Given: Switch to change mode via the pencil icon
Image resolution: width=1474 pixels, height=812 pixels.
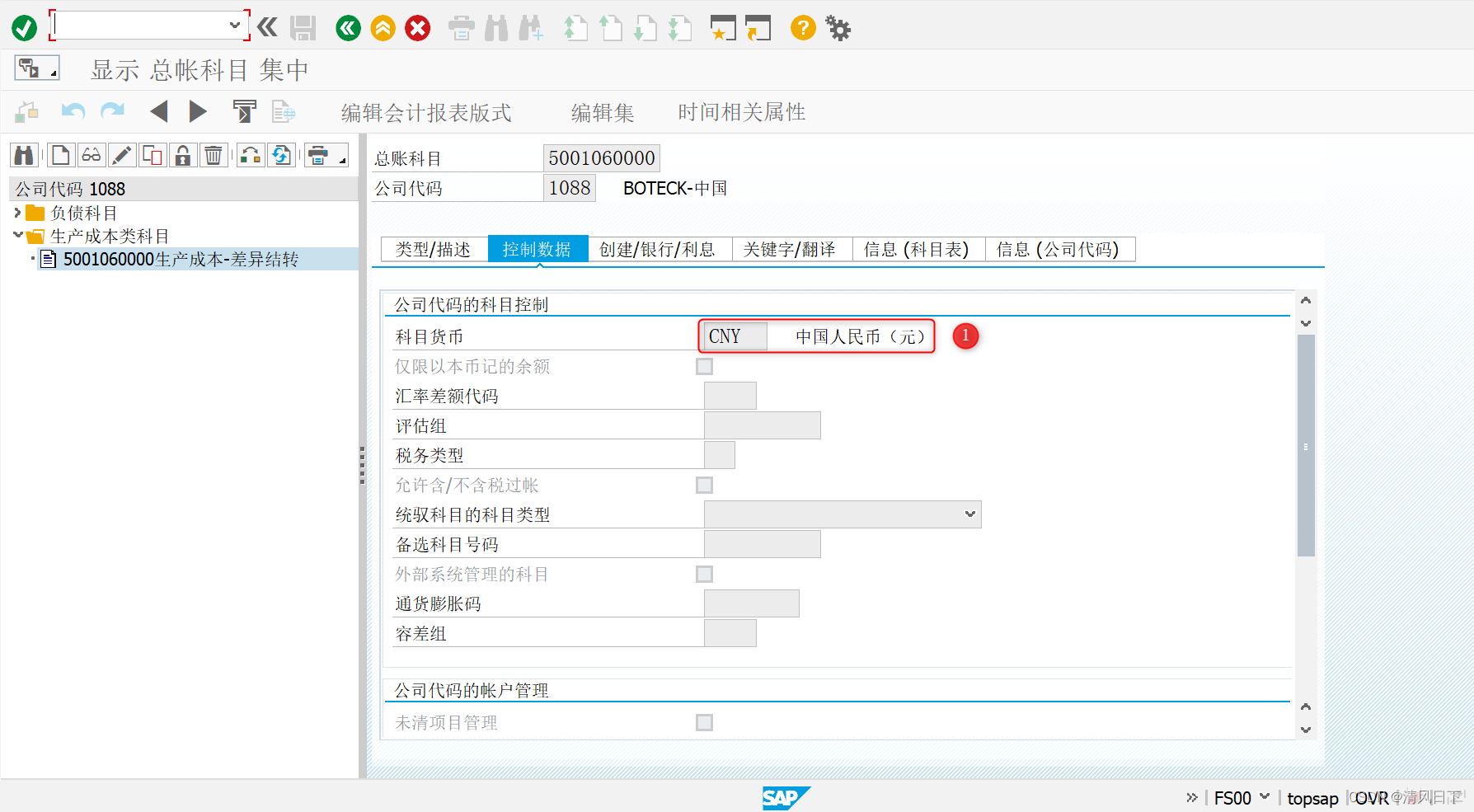Looking at the screenshot, I should pyautogui.click(x=121, y=155).
